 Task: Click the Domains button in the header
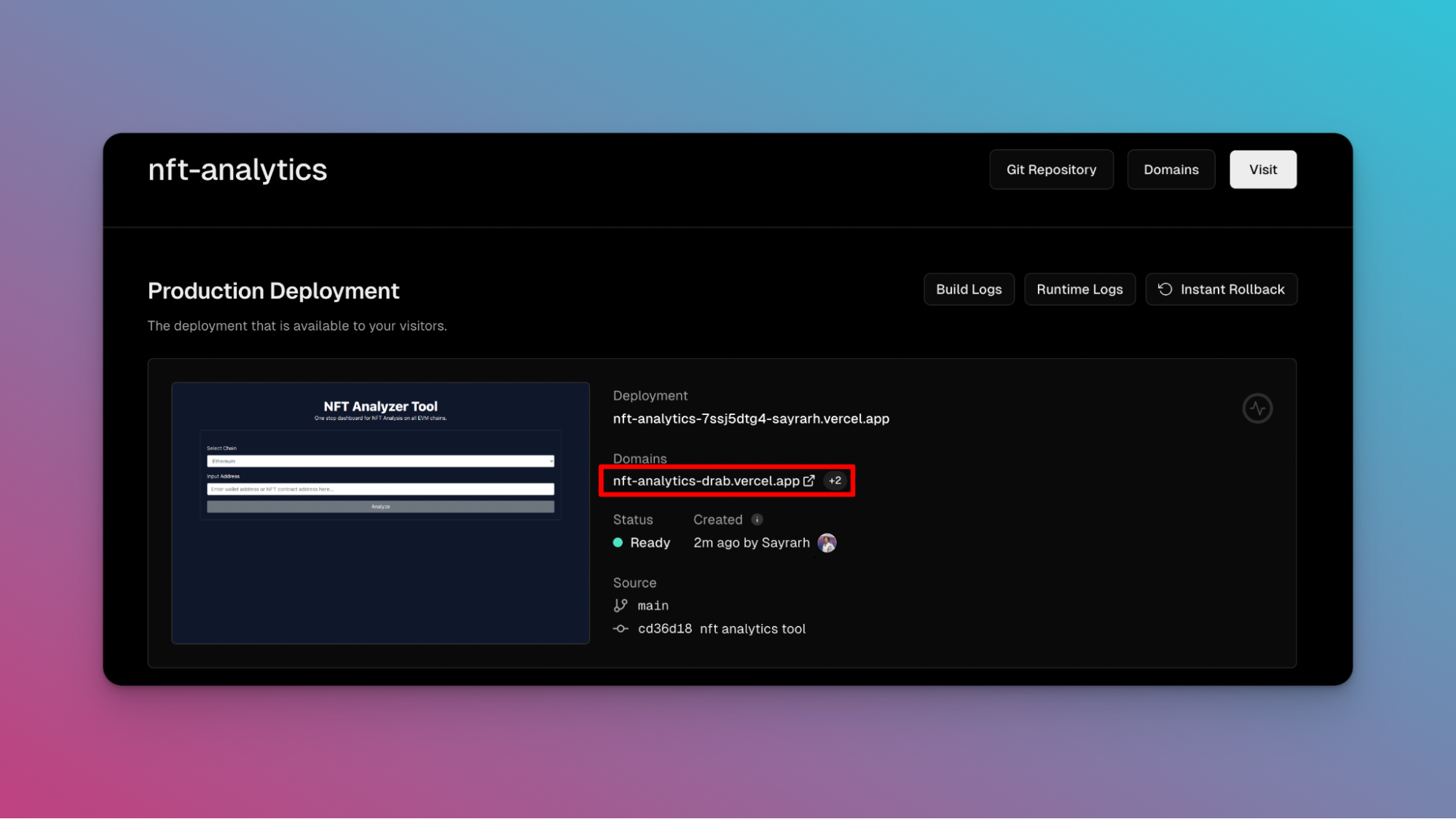pos(1170,170)
